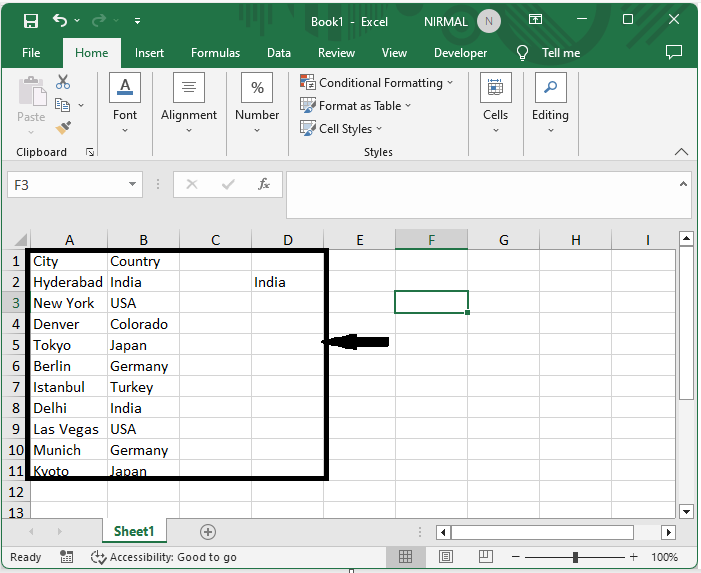
Task: Switch to Page Layout view
Action: tap(445, 556)
